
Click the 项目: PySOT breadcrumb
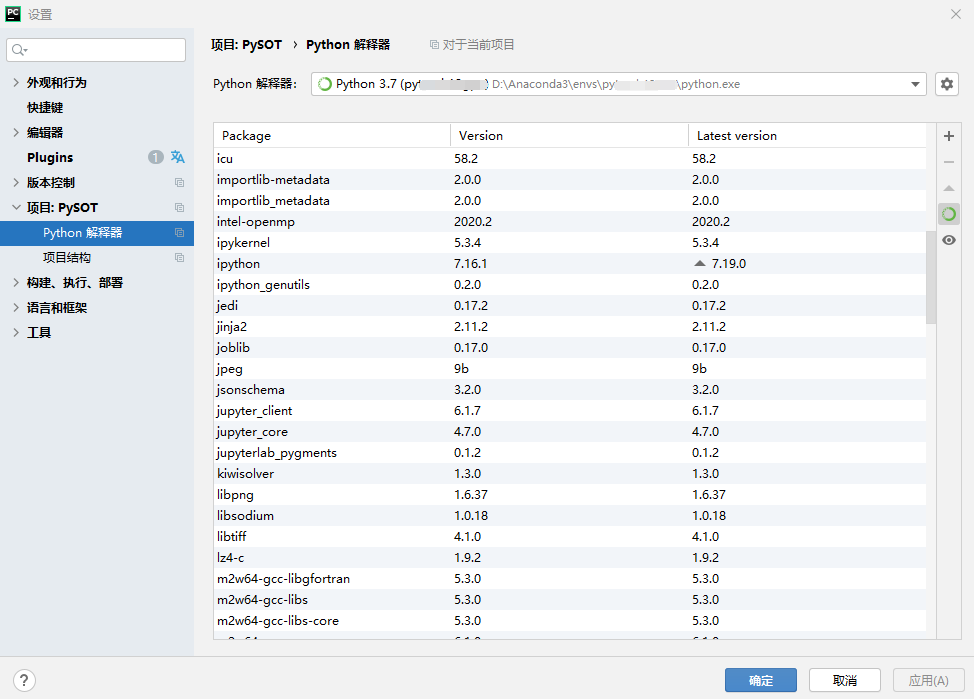pyautogui.click(x=246, y=45)
